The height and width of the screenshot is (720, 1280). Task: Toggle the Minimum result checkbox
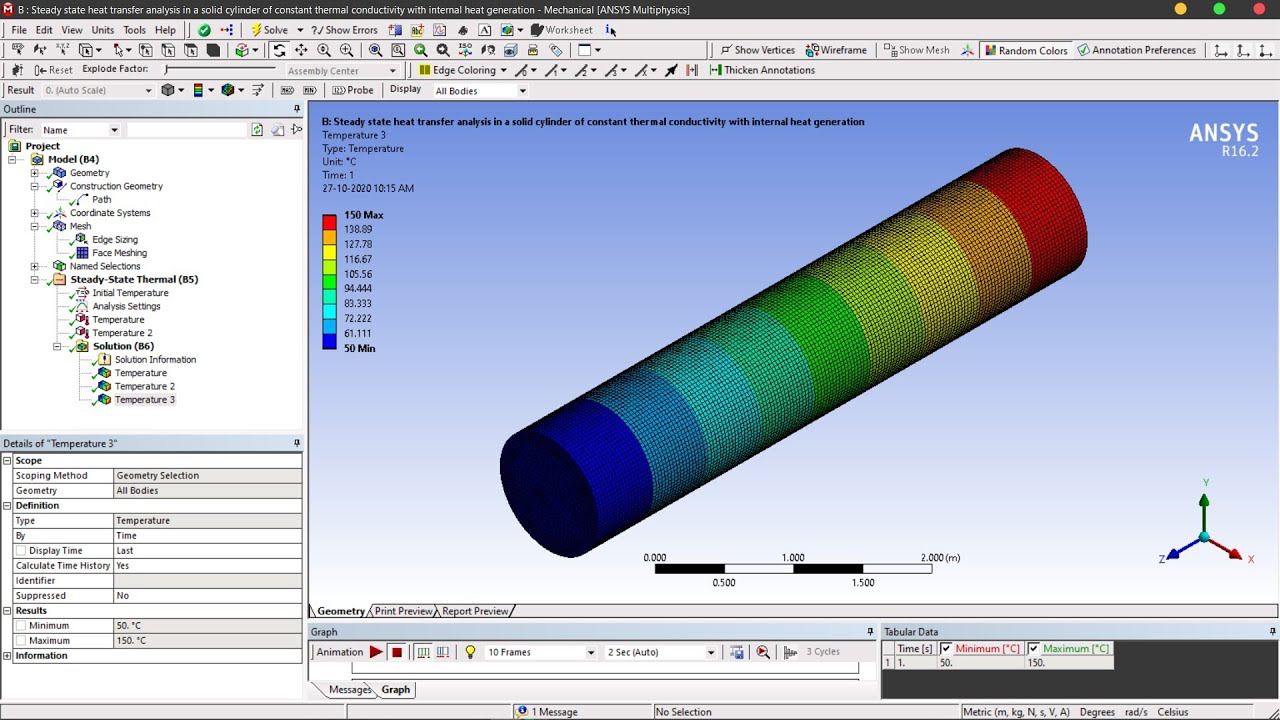(21, 626)
